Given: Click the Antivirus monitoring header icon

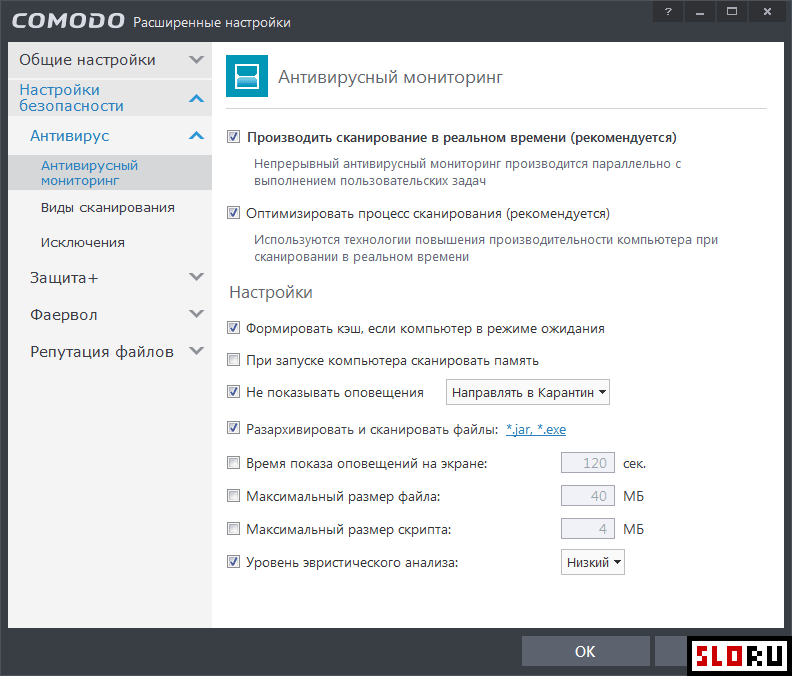Looking at the screenshot, I should click(246, 76).
